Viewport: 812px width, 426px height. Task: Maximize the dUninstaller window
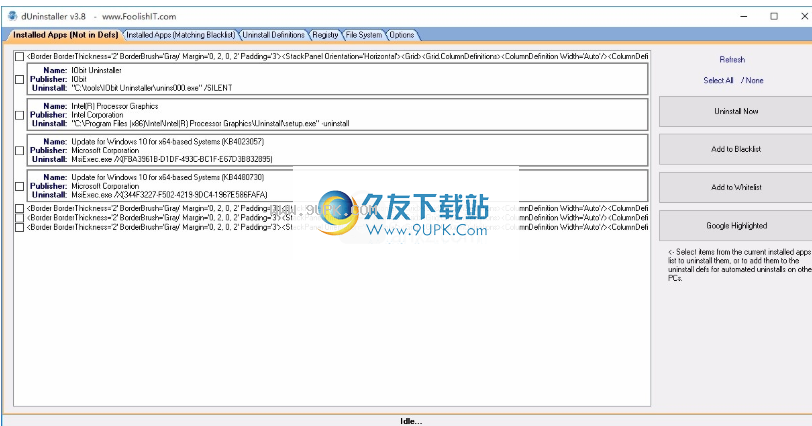coord(774,16)
